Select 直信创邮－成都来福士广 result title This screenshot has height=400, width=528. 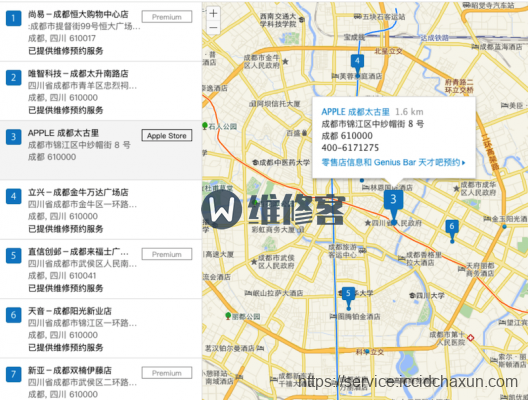[78, 252]
